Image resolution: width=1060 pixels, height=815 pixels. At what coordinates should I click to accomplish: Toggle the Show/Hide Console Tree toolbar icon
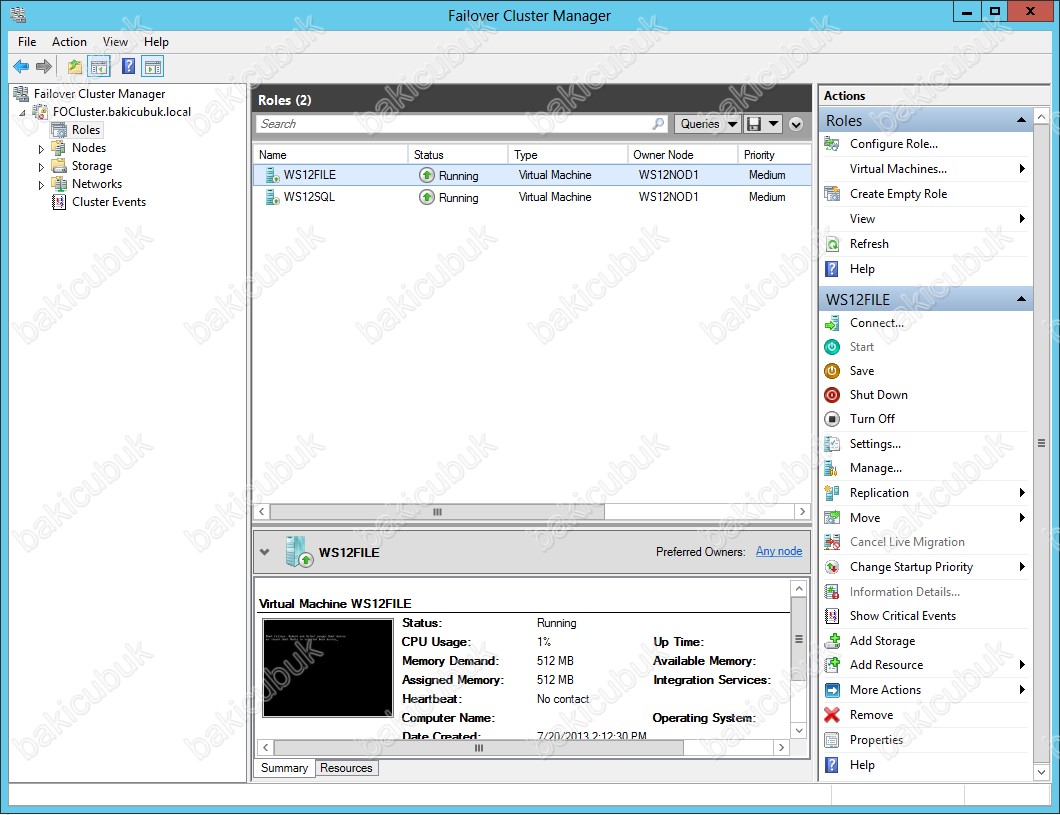99,66
